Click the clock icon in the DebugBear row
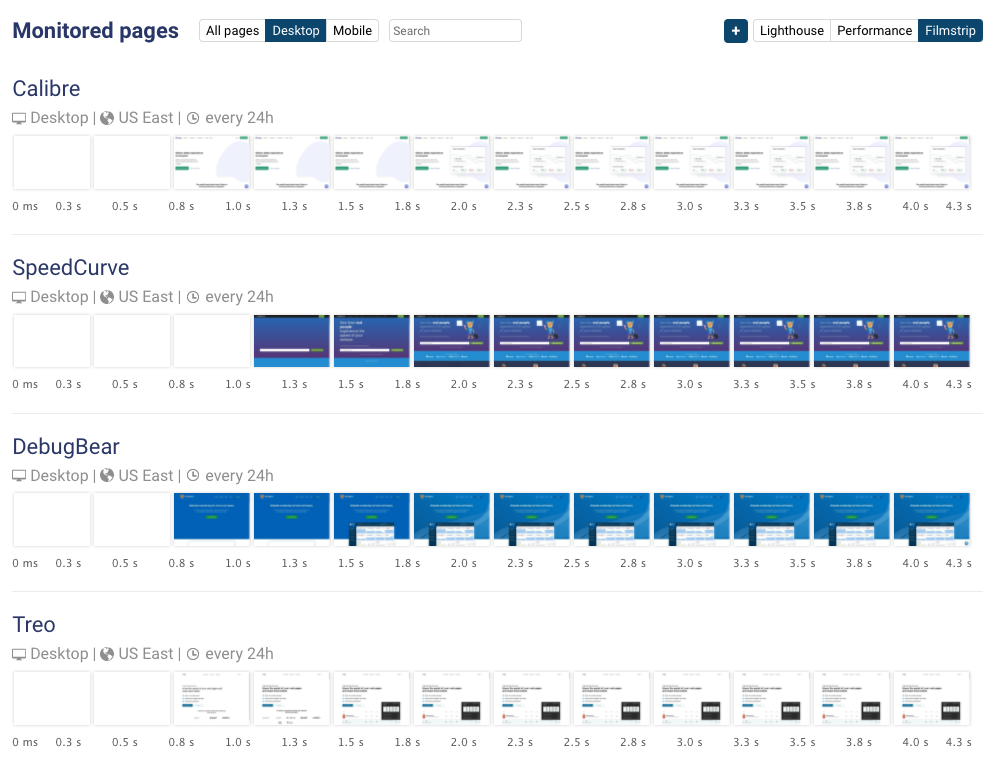Viewport: 994px width, 775px height. (x=193, y=476)
